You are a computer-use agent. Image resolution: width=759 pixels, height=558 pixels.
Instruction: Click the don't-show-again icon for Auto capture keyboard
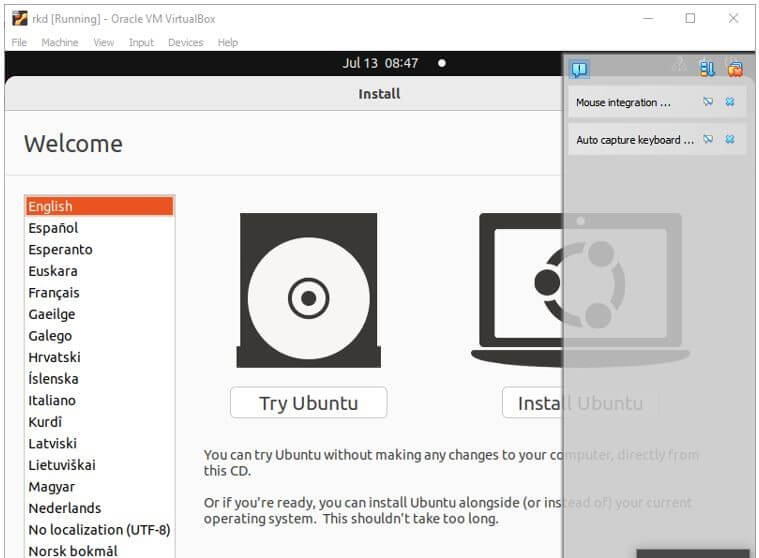tap(708, 139)
